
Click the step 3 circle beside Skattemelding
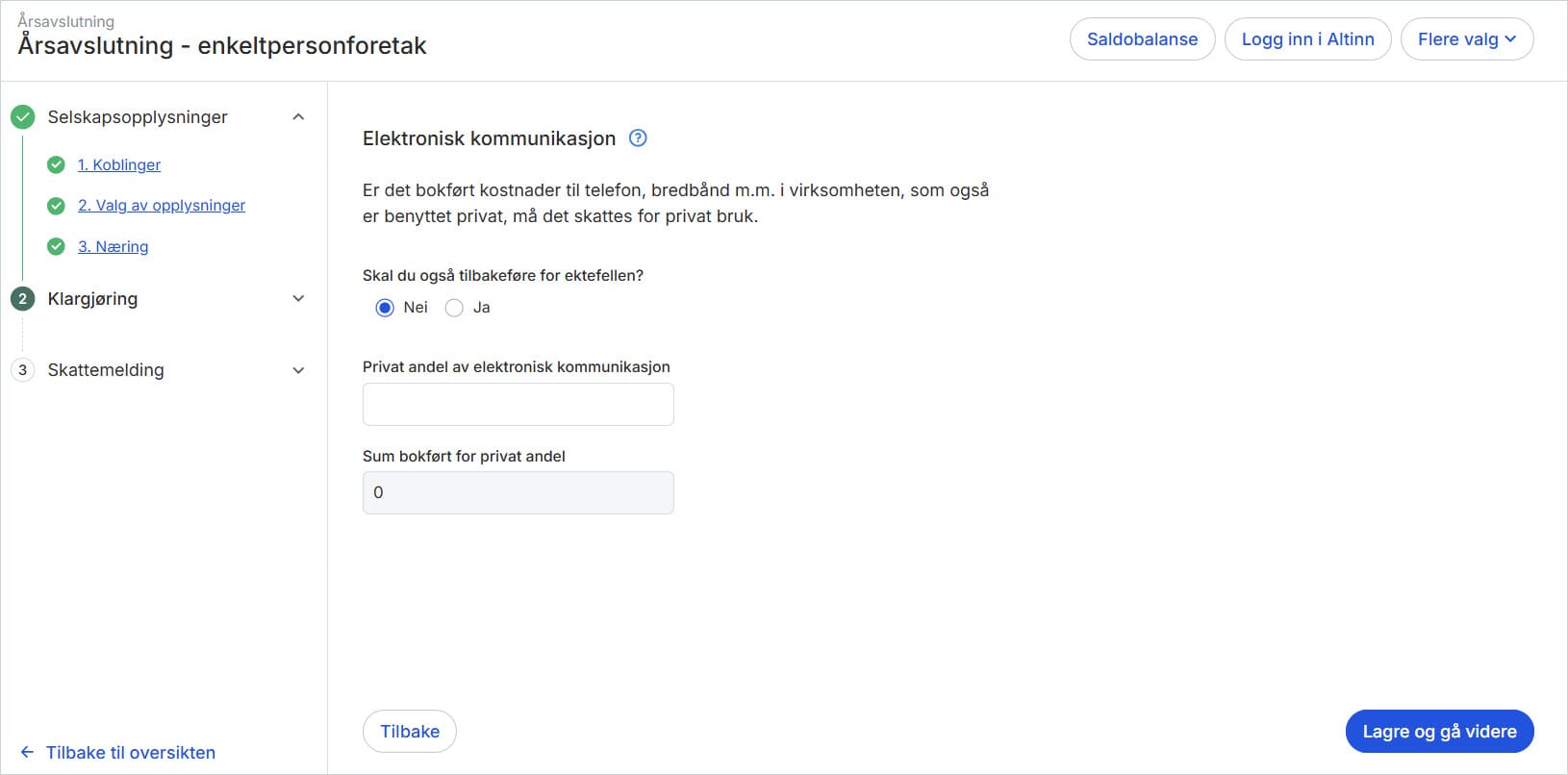22,369
